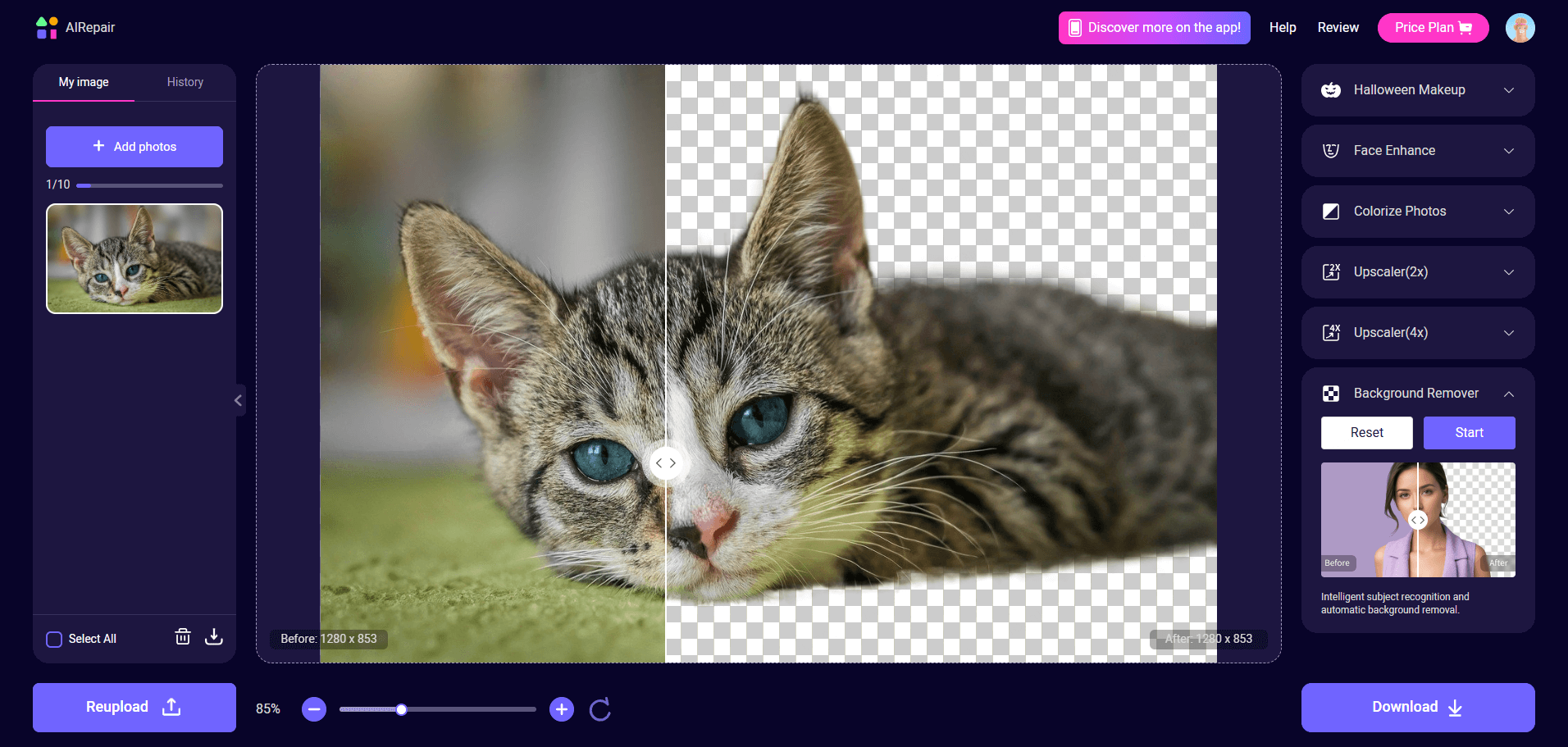Collapse the photo sidebar with the arrow handle

[x=238, y=400]
